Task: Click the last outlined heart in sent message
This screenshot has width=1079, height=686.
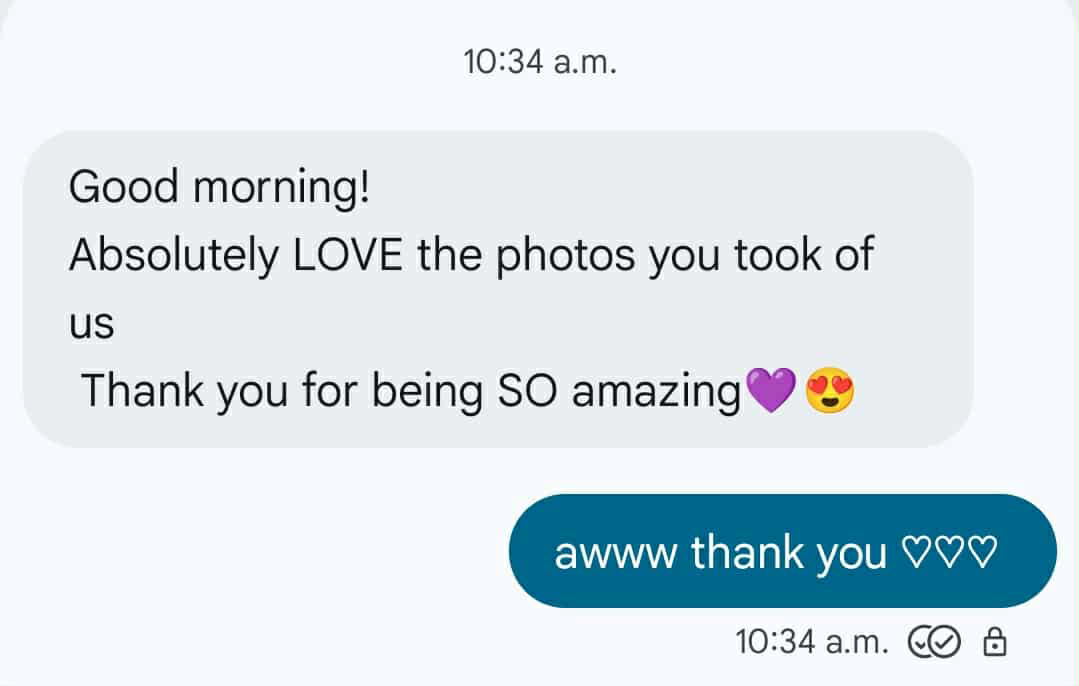Action: (985, 552)
